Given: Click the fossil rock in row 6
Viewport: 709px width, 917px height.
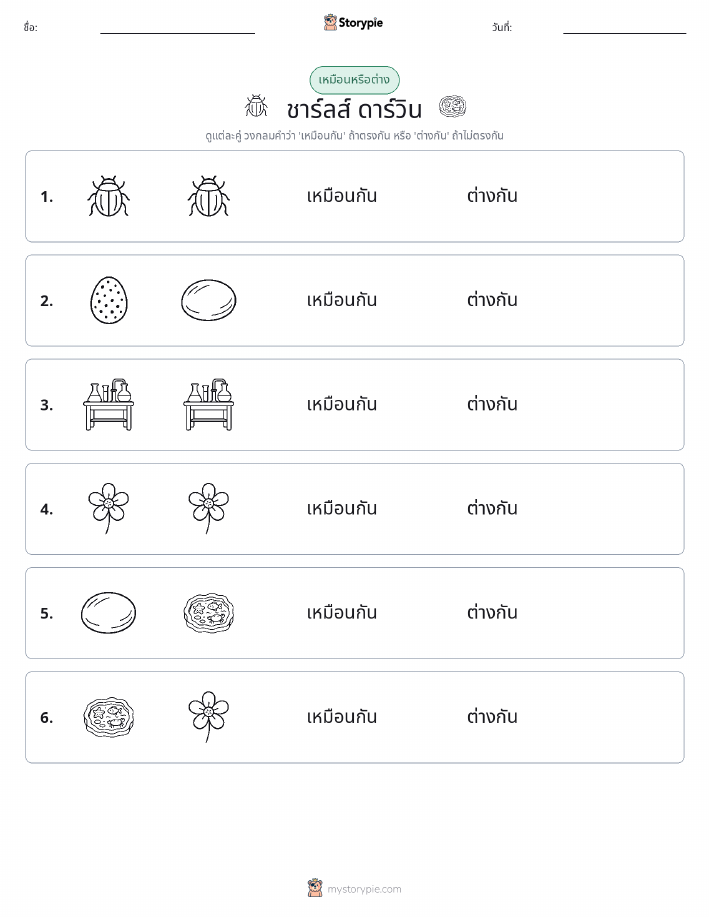Looking at the screenshot, I should point(109,717).
